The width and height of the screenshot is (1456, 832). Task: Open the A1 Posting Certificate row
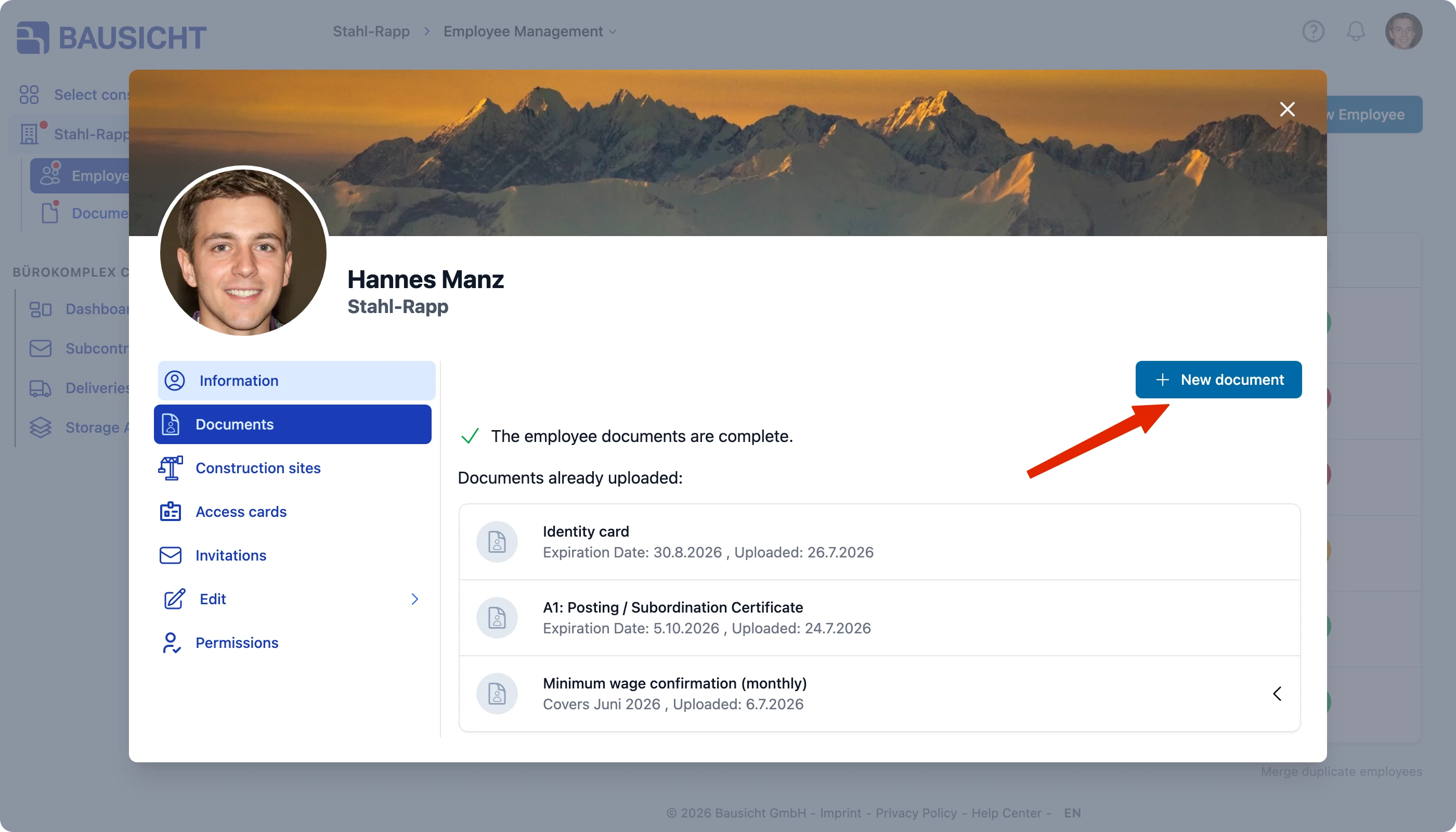(879, 618)
